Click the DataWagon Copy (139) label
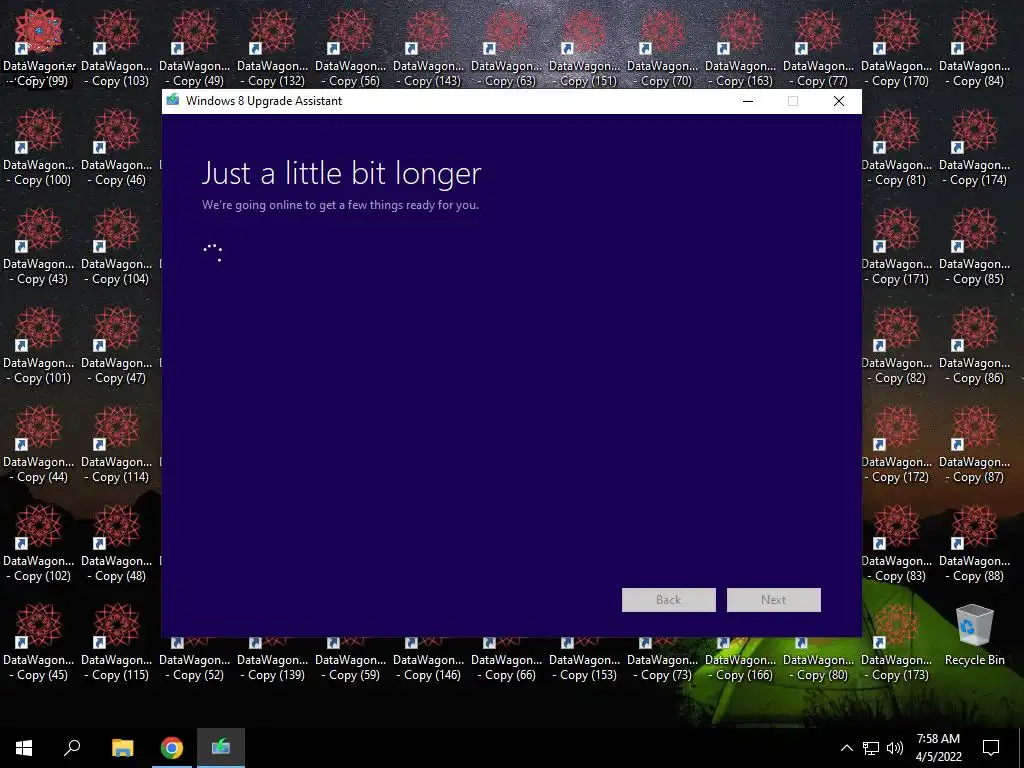 coord(272,667)
